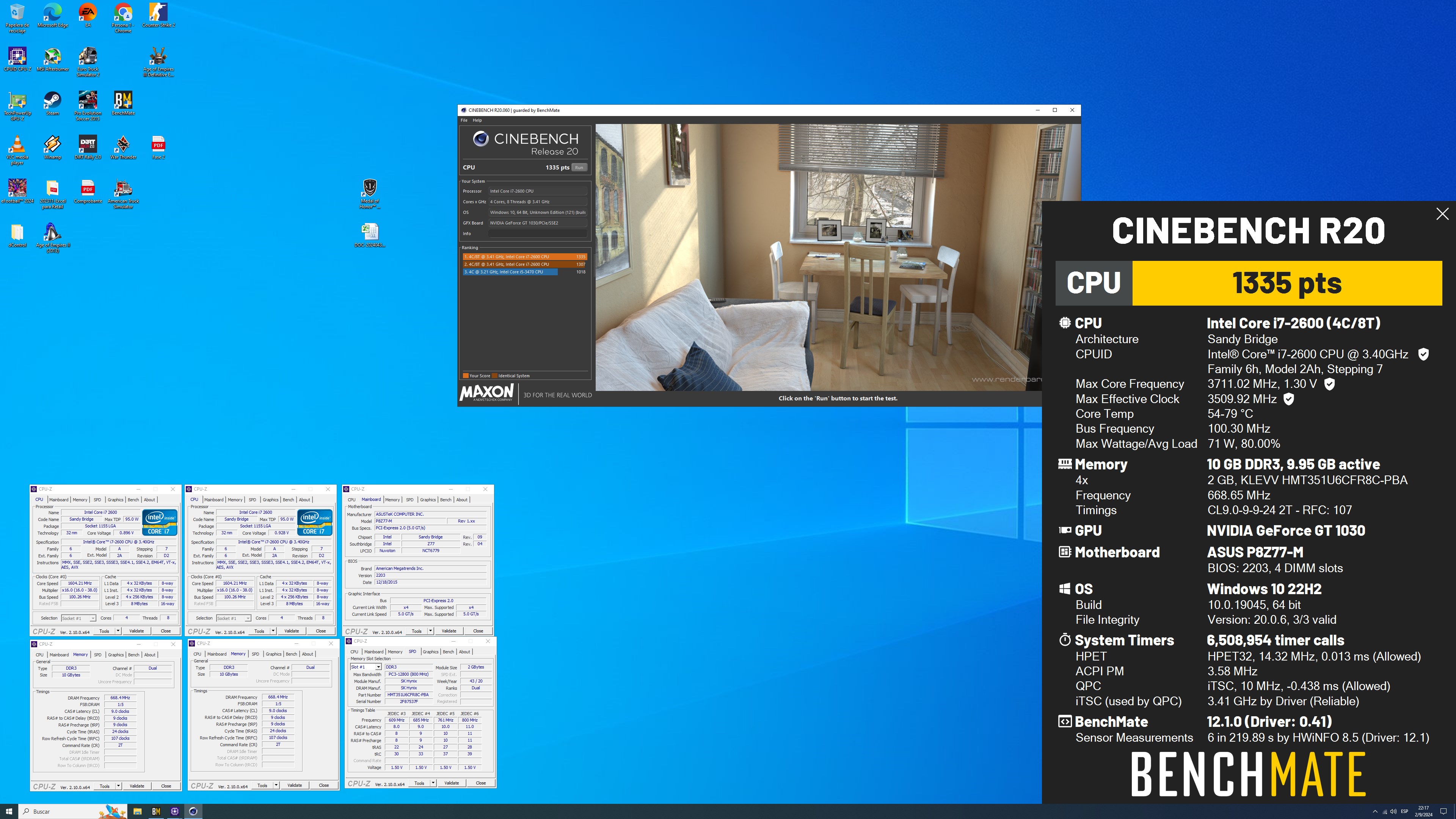Image resolution: width=1456 pixels, height=819 pixels.
Task: Open the Cinebench File menu
Action: 464,121
